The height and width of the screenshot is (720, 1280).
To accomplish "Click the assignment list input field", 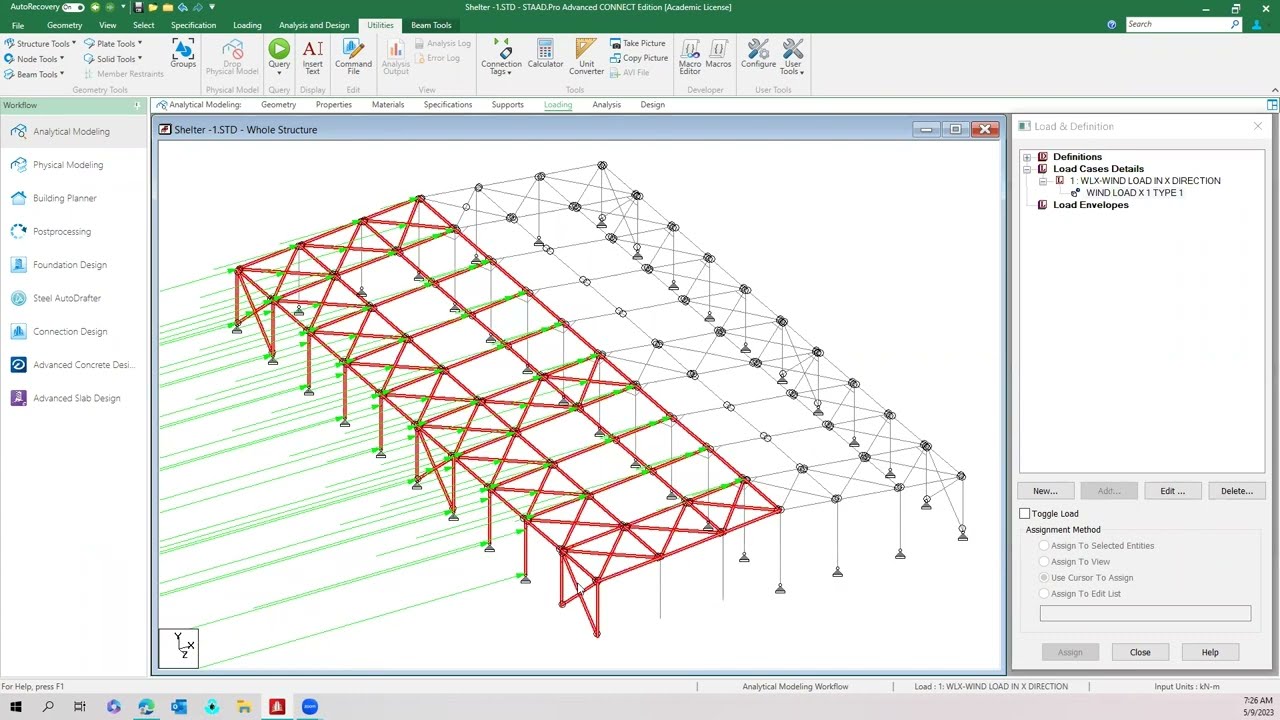I will pyautogui.click(x=1145, y=614).
